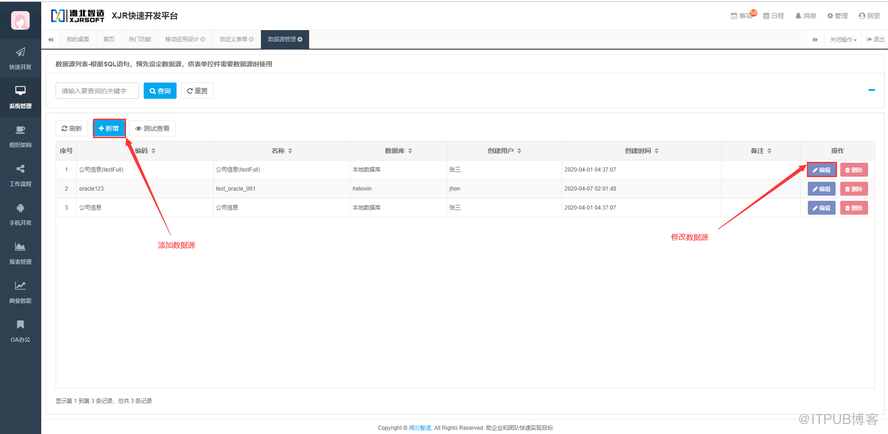The height and width of the screenshot is (434, 888).
Task: Expand the 关闭操作 dropdown
Action: [x=842, y=39]
